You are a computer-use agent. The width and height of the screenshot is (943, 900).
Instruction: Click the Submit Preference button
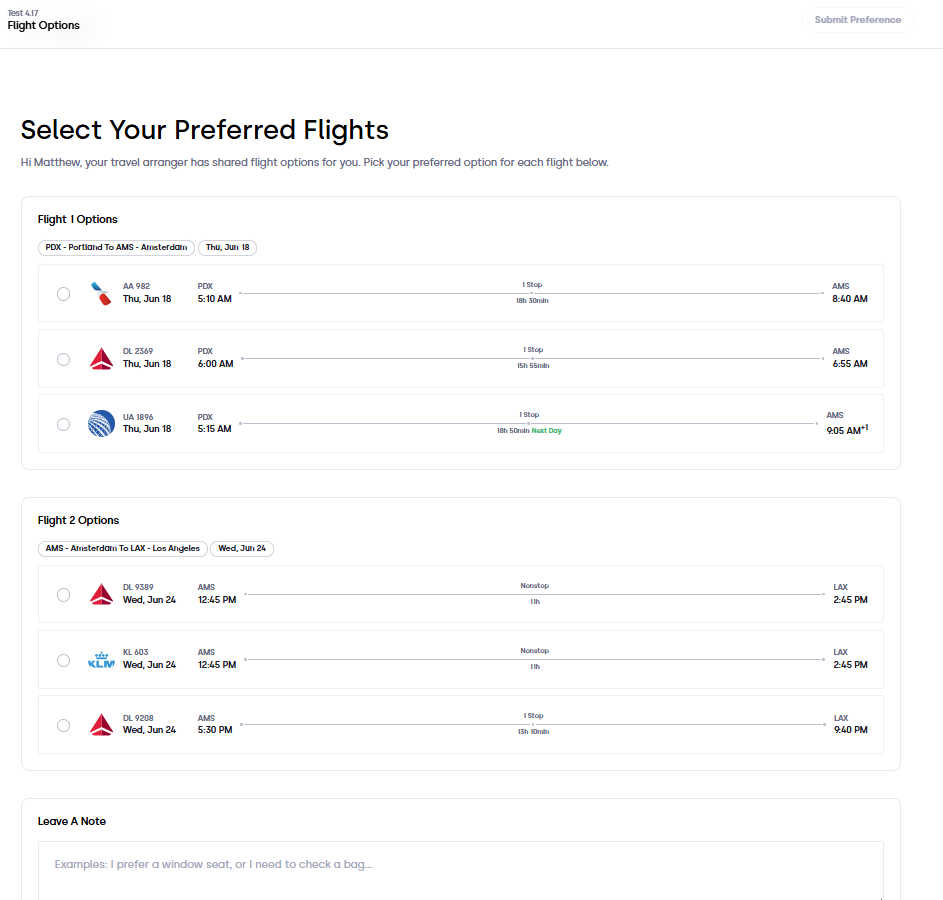point(858,20)
